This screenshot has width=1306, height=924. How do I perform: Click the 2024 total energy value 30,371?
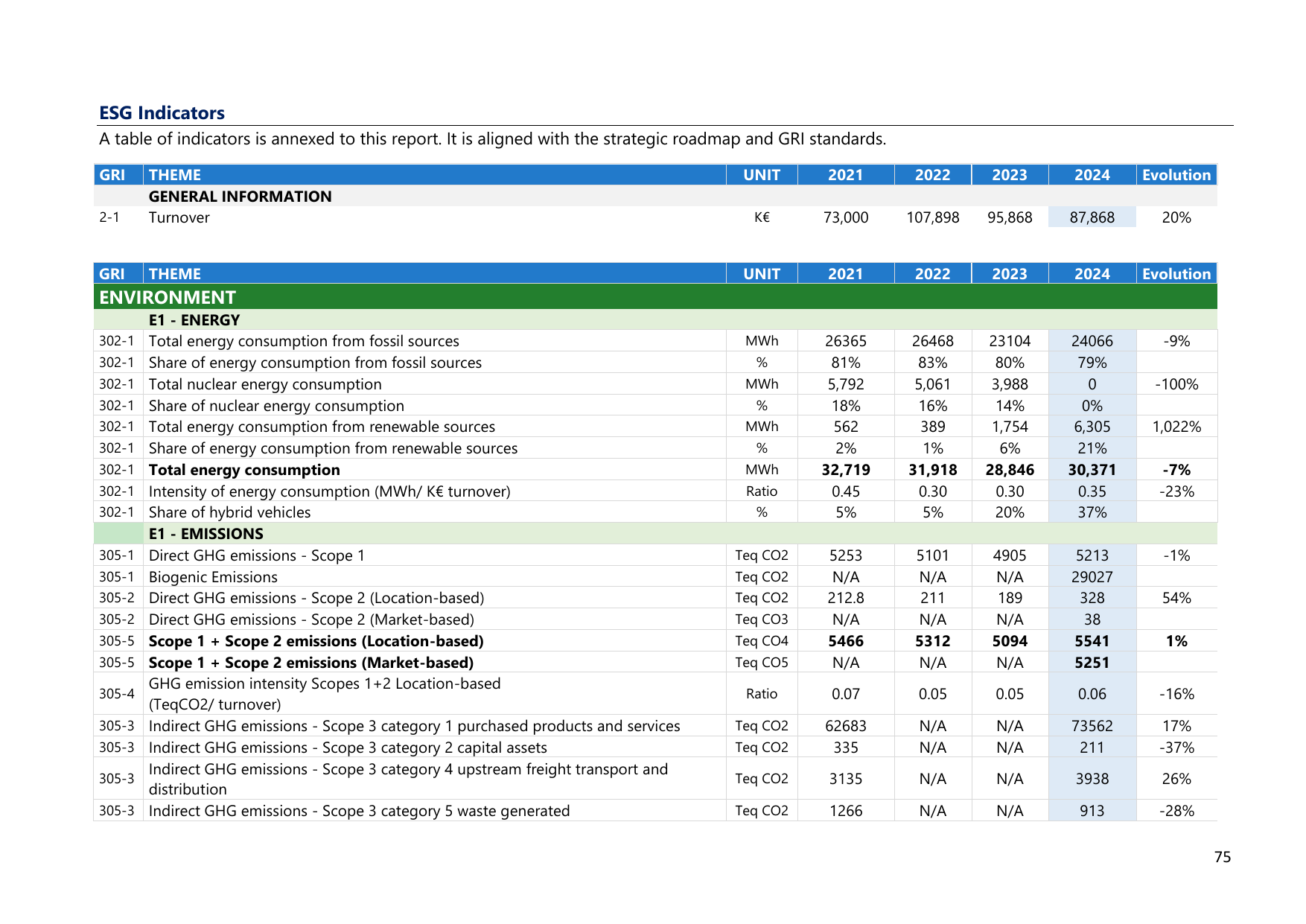coord(1092,470)
